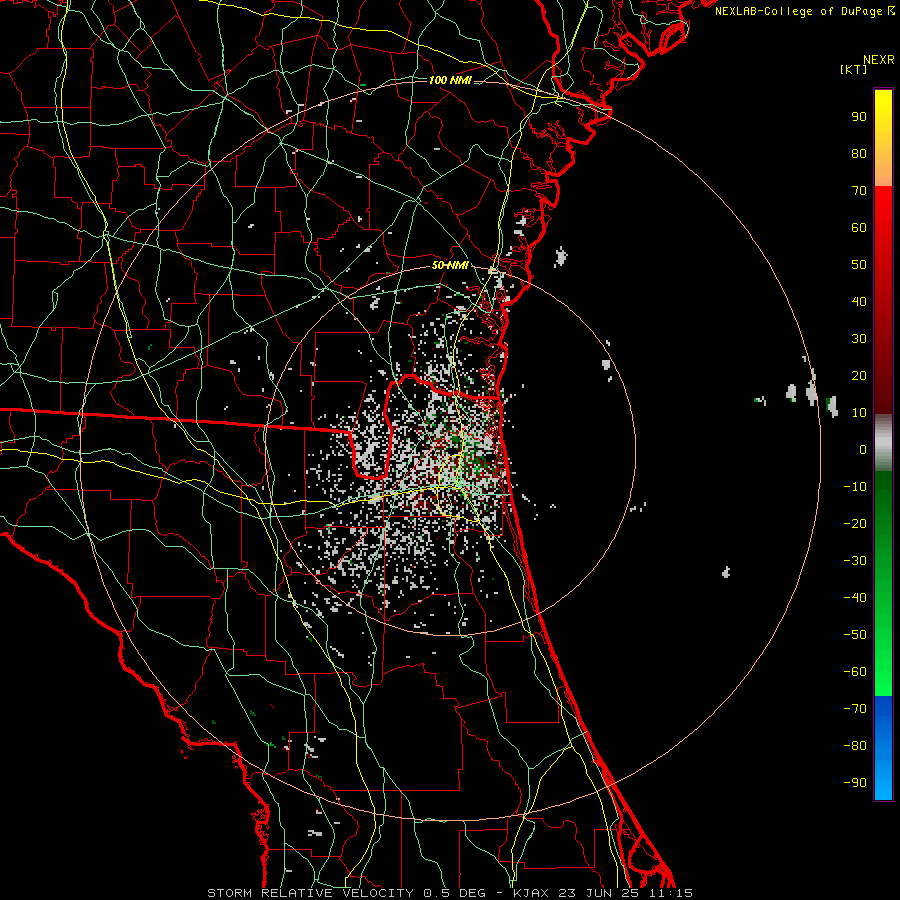This screenshot has width=900, height=900.
Task: Click the -10 scale label
Action: pyautogui.click(x=855, y=487)
